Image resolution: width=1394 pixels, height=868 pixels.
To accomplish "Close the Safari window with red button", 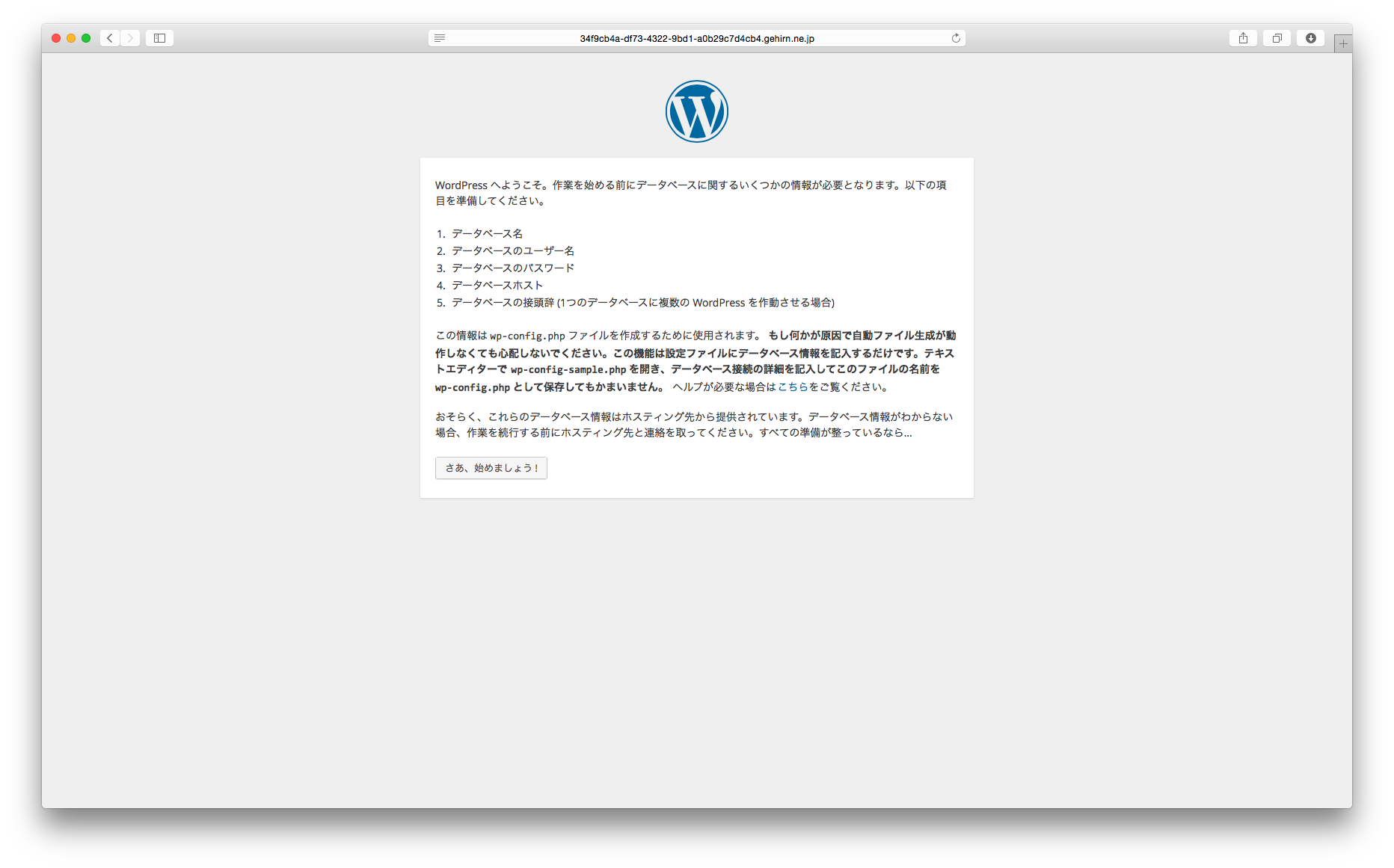I will click(56, 38).
